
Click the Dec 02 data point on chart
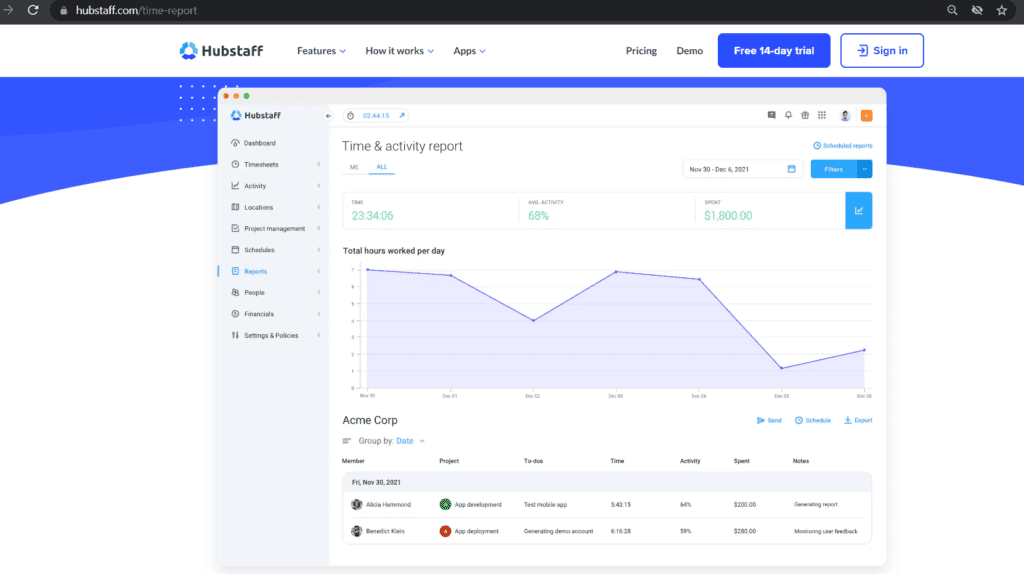coord(534,321)
